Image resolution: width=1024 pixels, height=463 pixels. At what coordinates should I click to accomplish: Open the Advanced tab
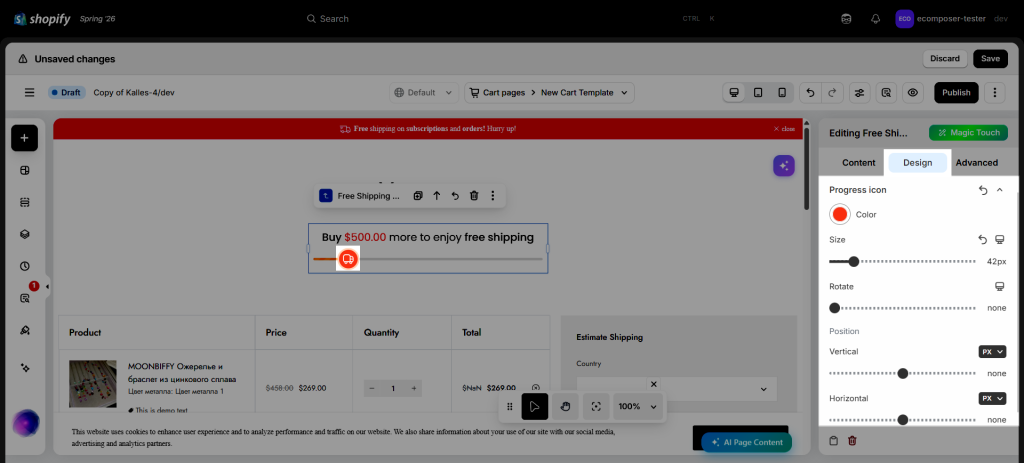pyautogui.click(x=976, y=163)
